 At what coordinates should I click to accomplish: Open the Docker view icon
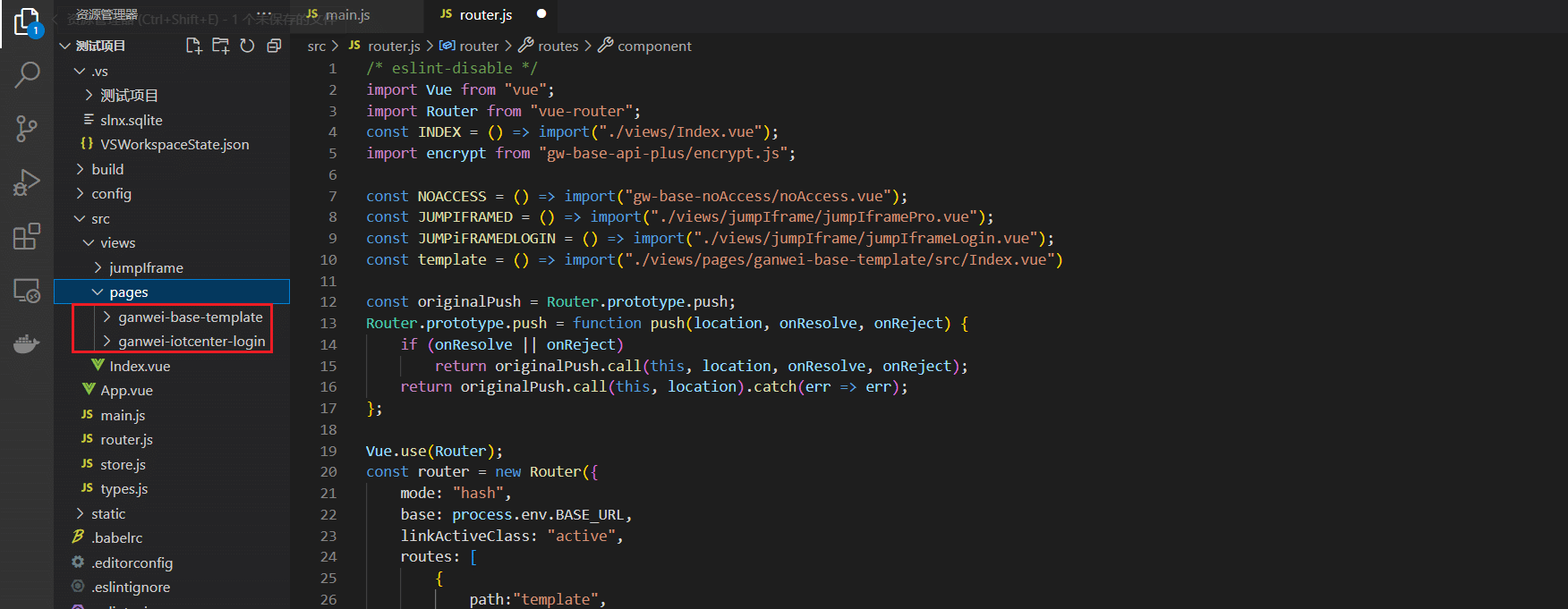coord(27,344)
